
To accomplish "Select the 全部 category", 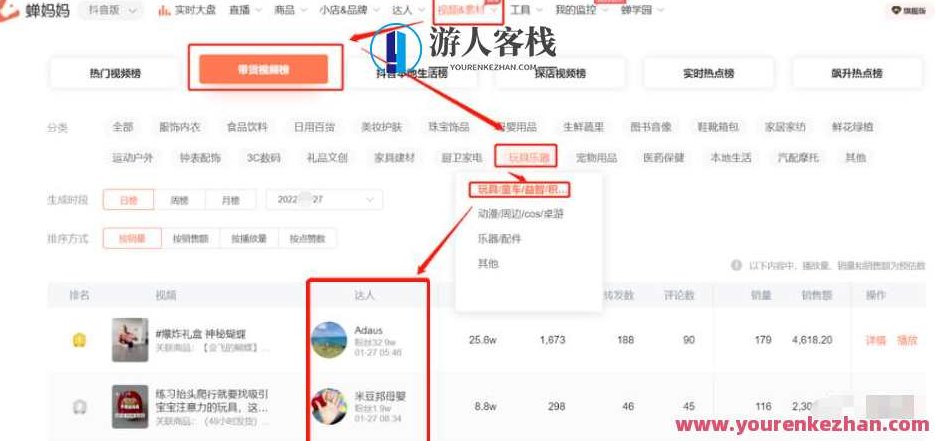I will pos(123,127).
